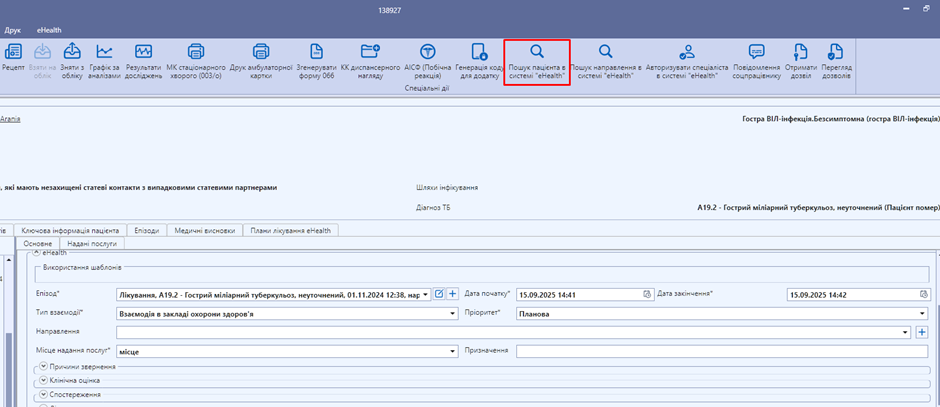
Task: Expand the Клінічна оцінка section
Action: [x=44, y=381]
